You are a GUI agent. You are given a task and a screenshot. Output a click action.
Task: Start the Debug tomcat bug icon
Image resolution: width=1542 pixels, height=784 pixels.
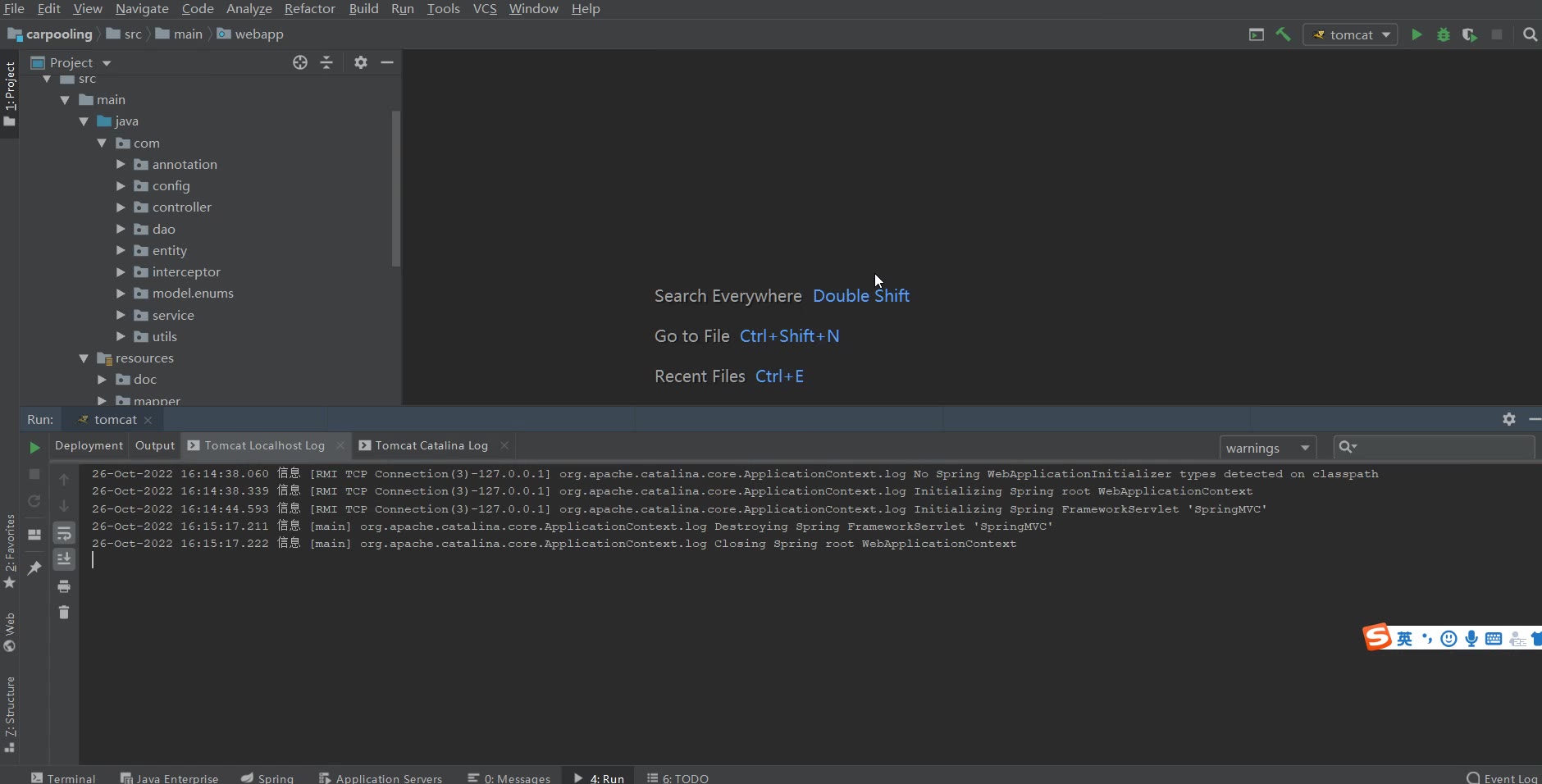click(1444, 34)
